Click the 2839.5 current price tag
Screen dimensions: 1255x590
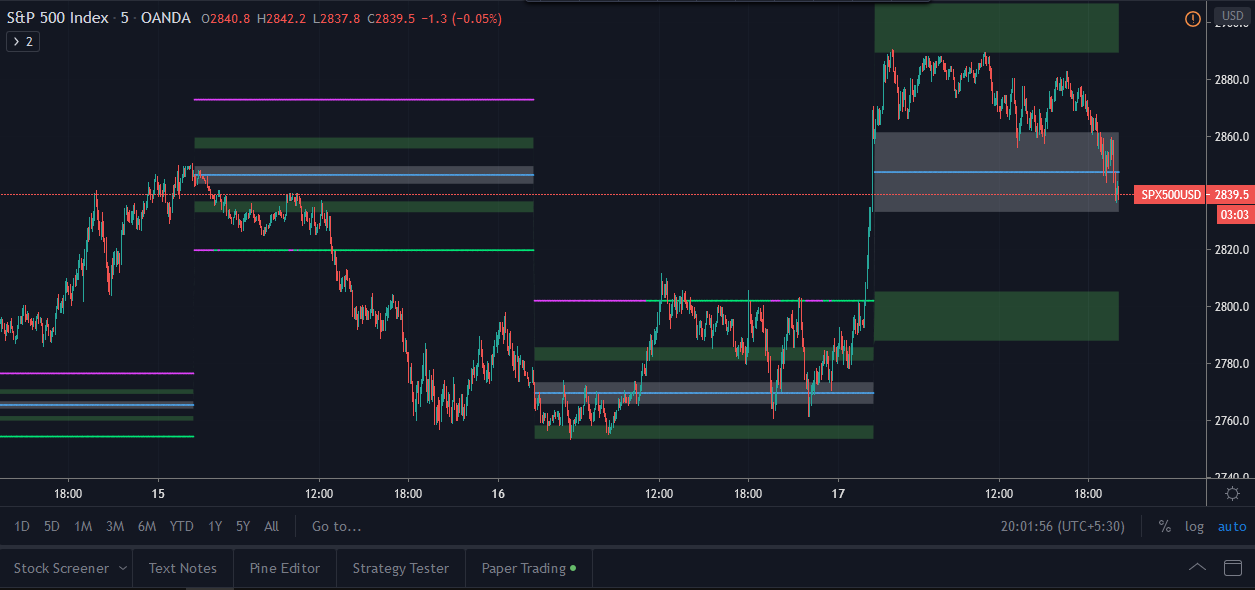[1231, 195]
